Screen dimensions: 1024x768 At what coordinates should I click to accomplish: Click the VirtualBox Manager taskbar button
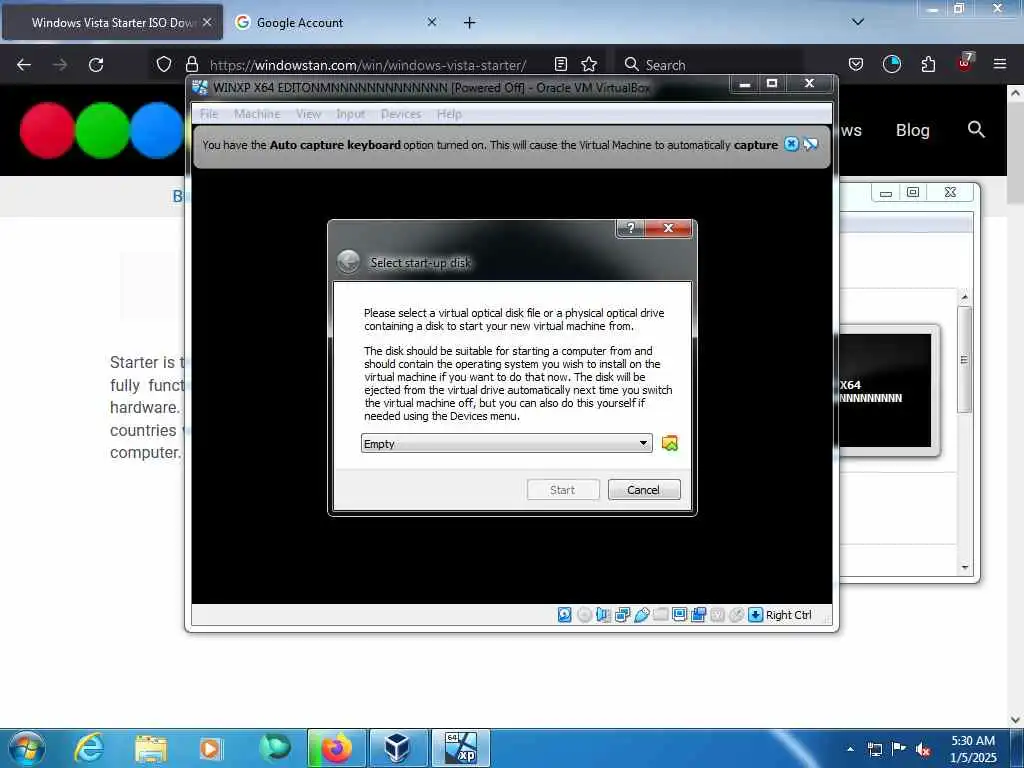pyautogui.click(x=398, y=748)
